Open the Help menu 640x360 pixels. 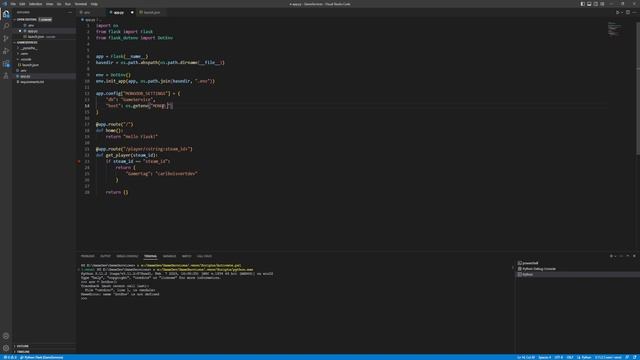coord(94,4)
